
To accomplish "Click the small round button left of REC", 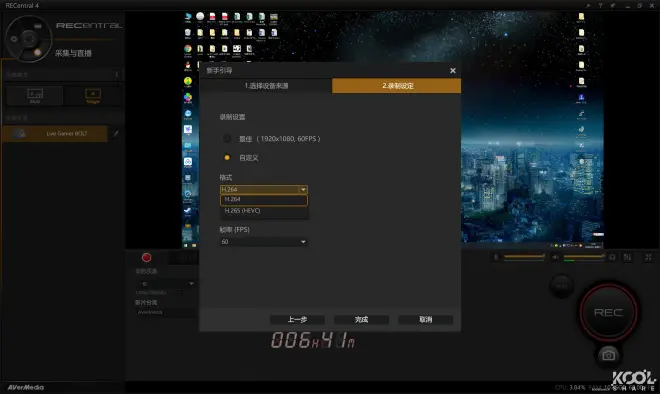I will [562, 286].
